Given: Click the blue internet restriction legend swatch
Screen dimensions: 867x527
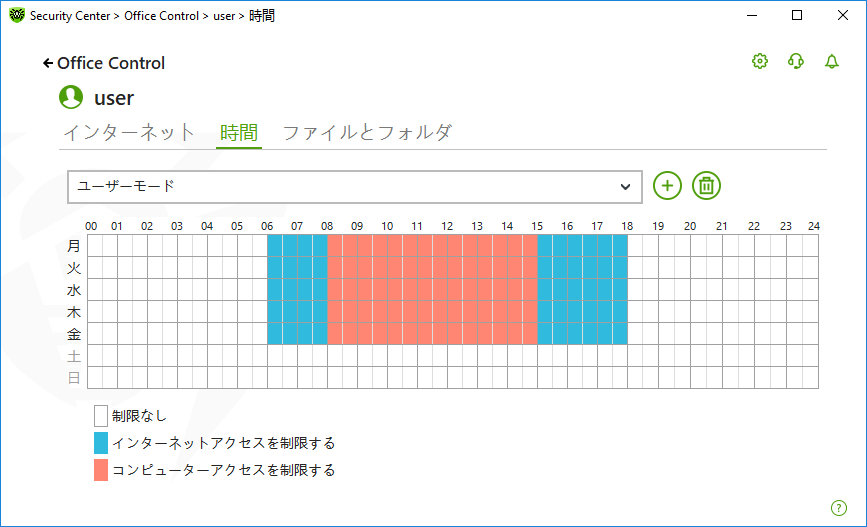Looking at the screenshot, I should (101, 443).
